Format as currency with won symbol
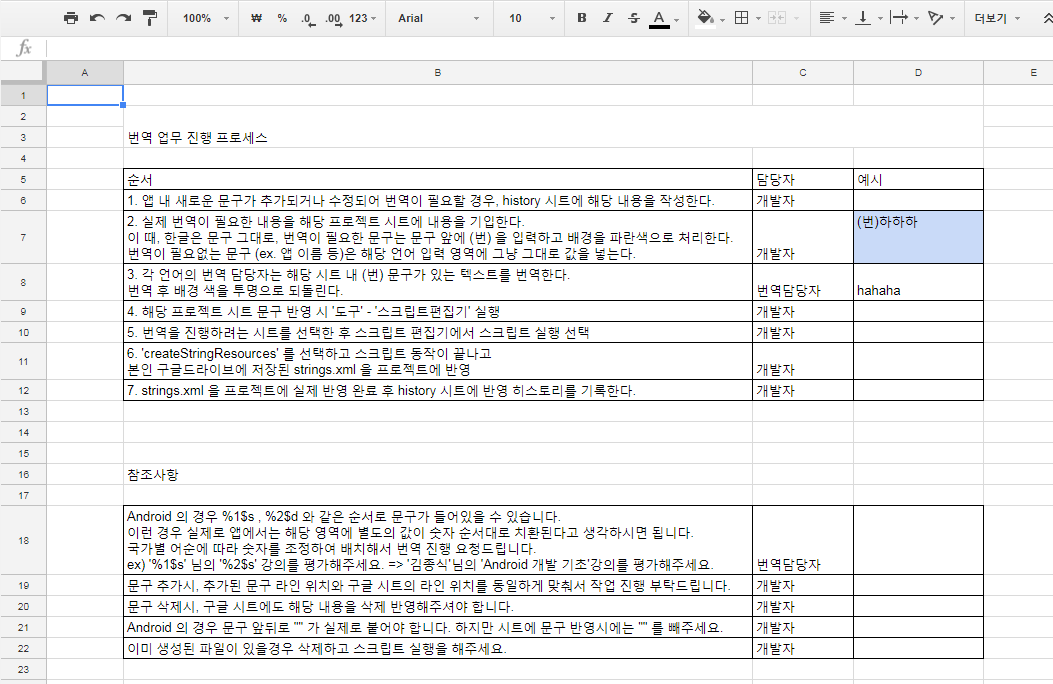 [256, 18]
